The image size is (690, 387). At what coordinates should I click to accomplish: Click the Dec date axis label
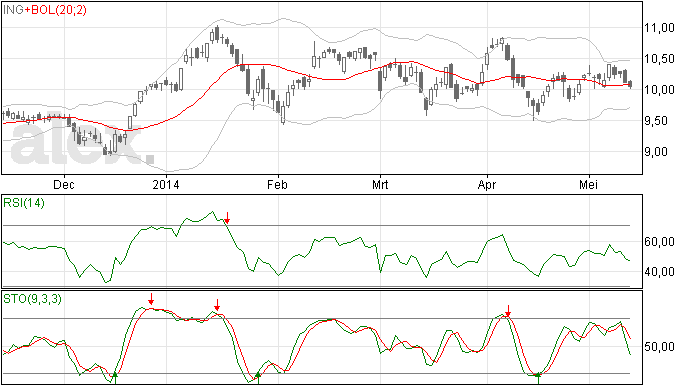(64, 184)
